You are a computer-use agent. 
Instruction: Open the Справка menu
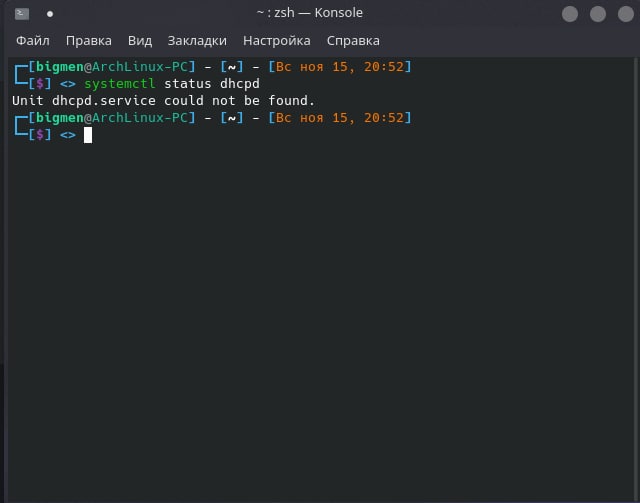(353, 41)
